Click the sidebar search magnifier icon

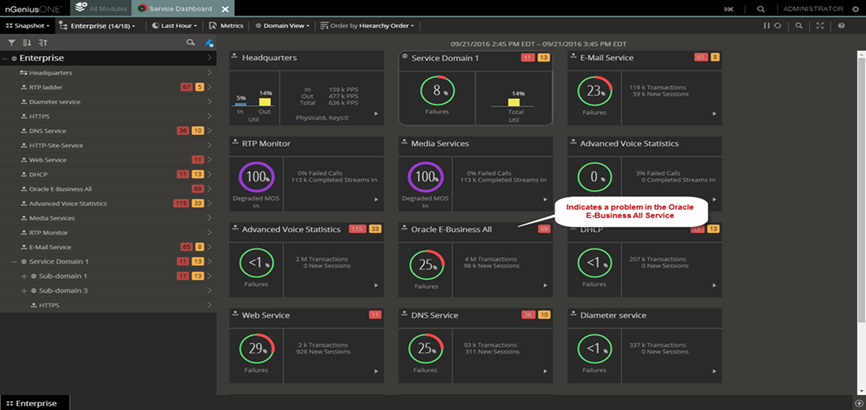(191, 44)
